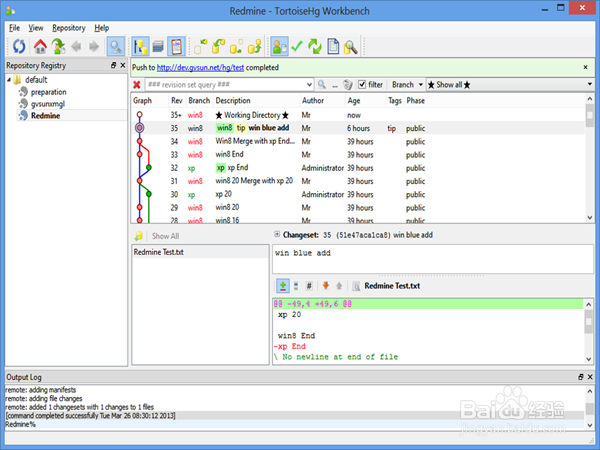Click the search magnifier beside the query box
This screenshot has width=600, height=450.
(322, 85)
